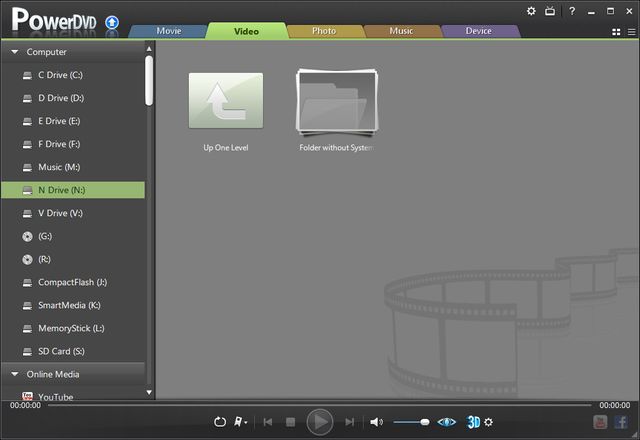Select E Drive (E:)
640x440 pixels.
coord(73,121)
